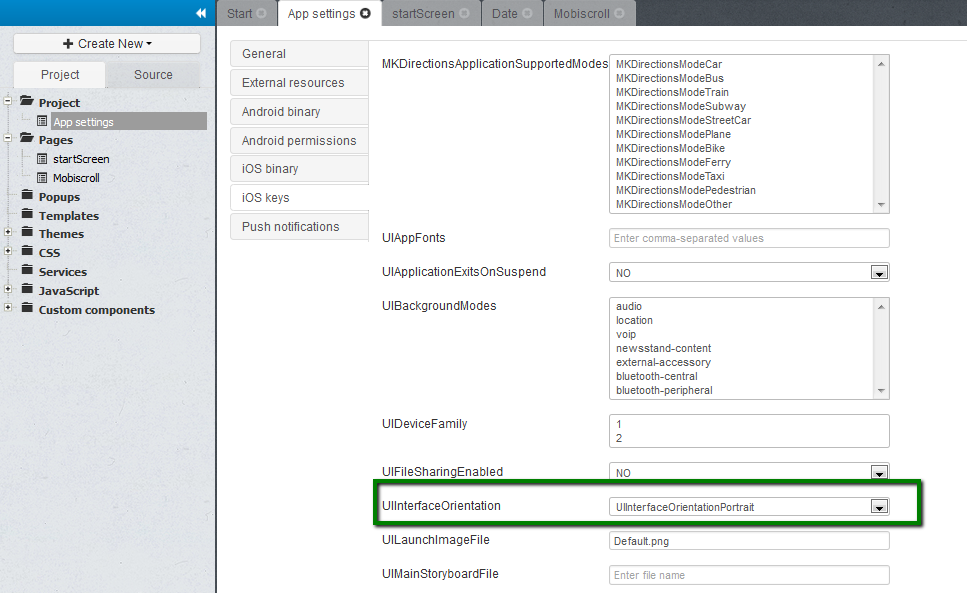Close the startScreen tab via x icon
The width and height of the screenshot is (967, 593).
pos(465,14)
